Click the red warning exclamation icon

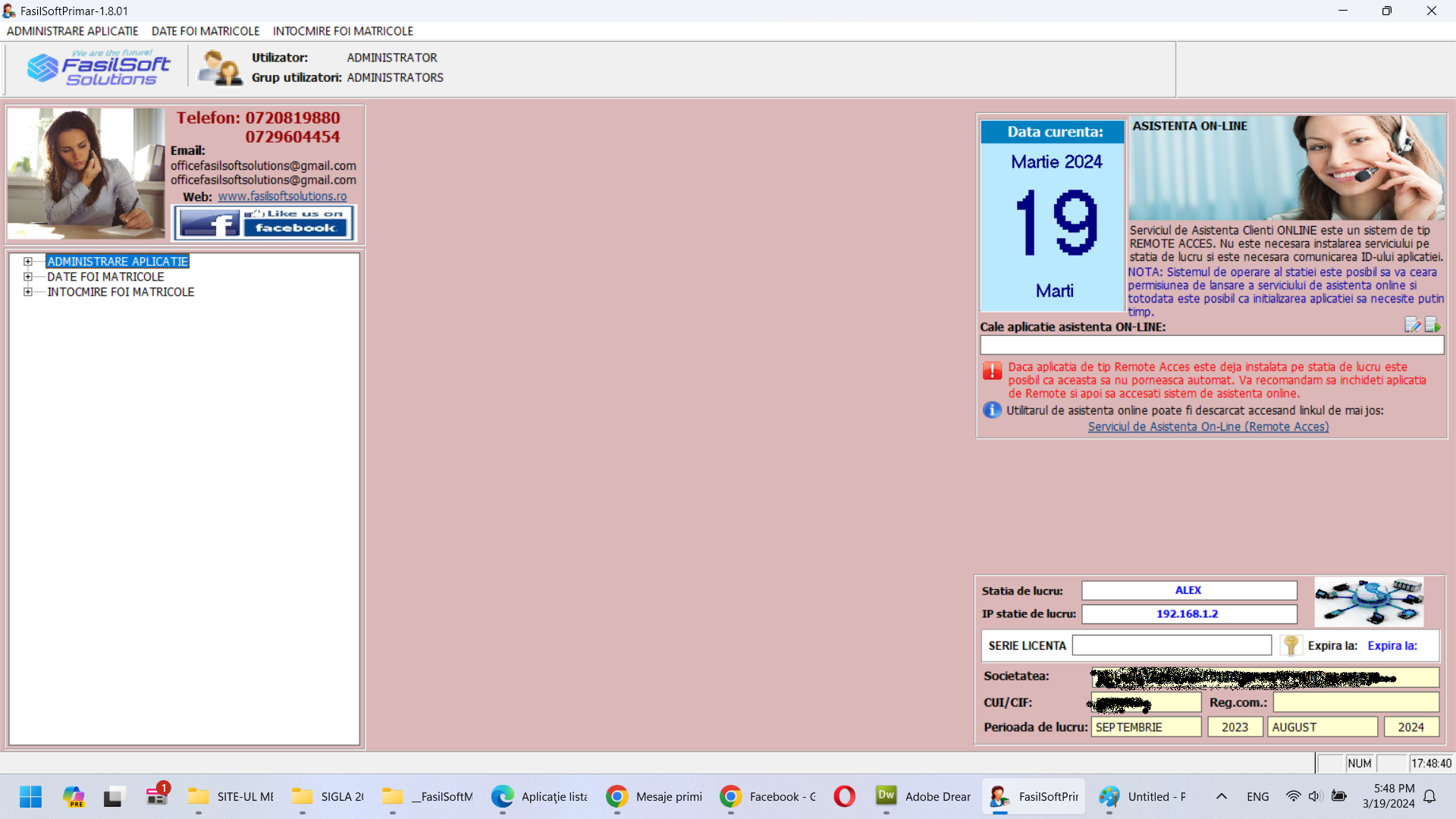tap(992, 371)
